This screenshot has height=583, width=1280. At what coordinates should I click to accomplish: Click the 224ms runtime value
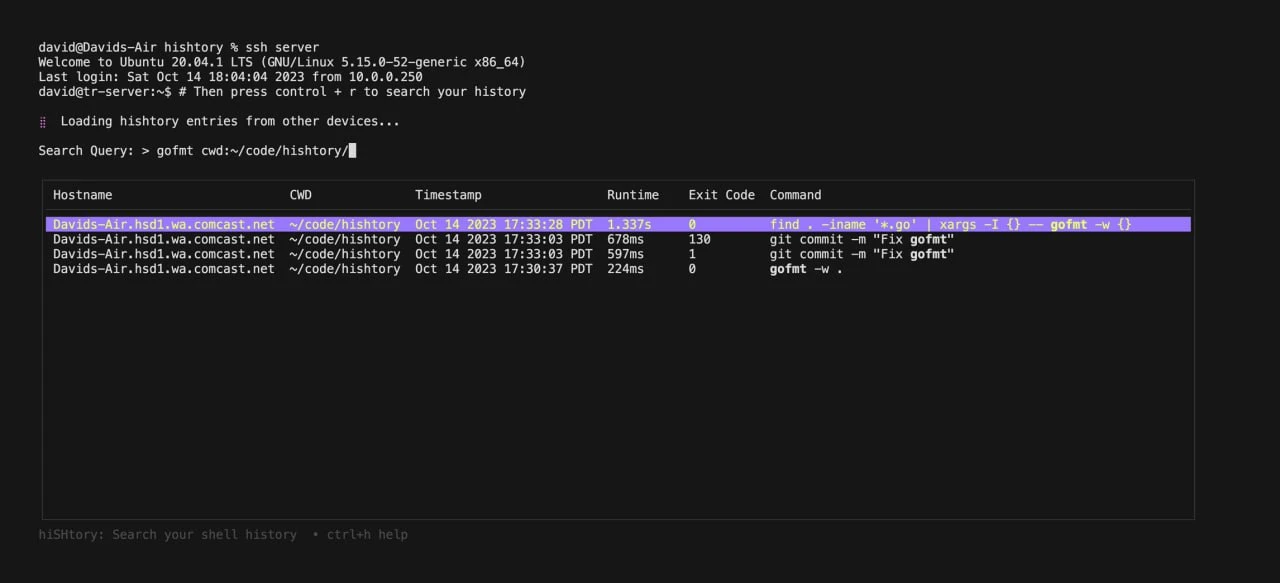coord(625,269)
